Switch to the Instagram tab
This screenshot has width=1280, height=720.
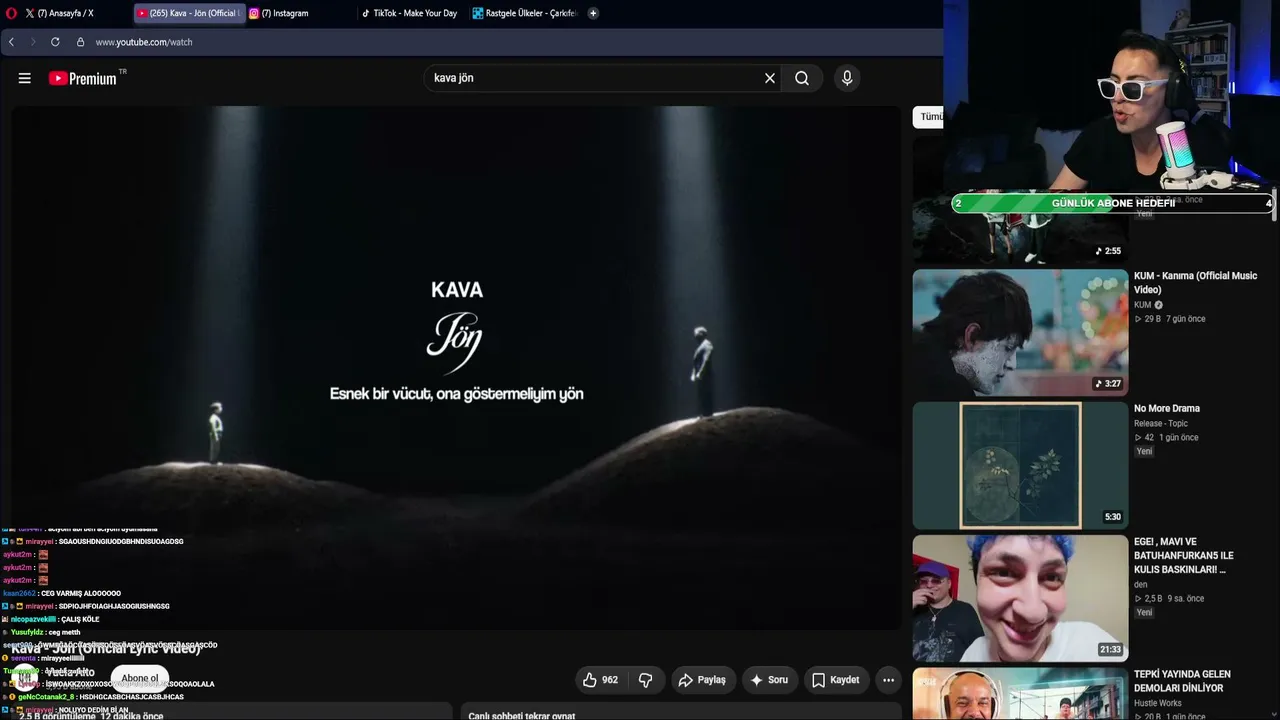tap(300, 13)
